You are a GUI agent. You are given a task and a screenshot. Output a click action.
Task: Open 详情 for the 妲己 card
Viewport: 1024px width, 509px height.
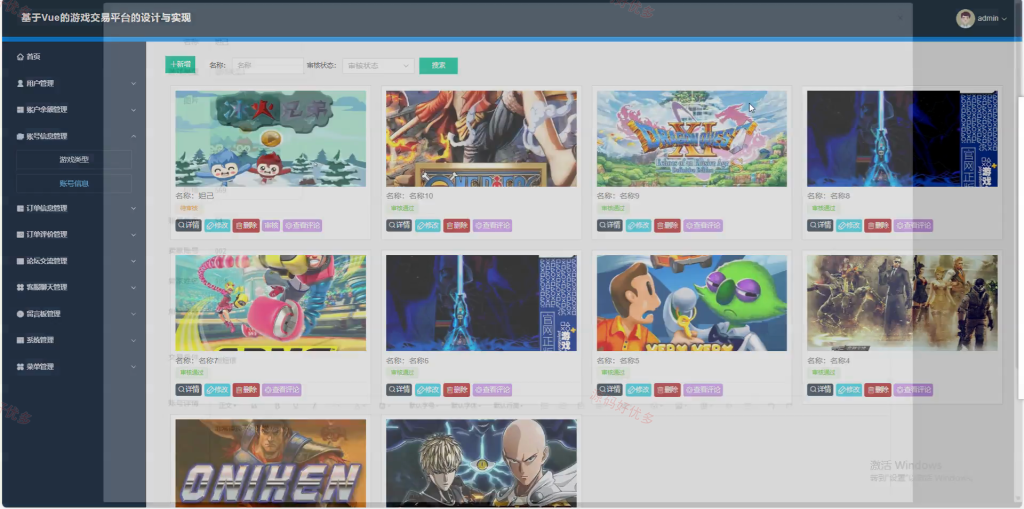click(188, 225)
